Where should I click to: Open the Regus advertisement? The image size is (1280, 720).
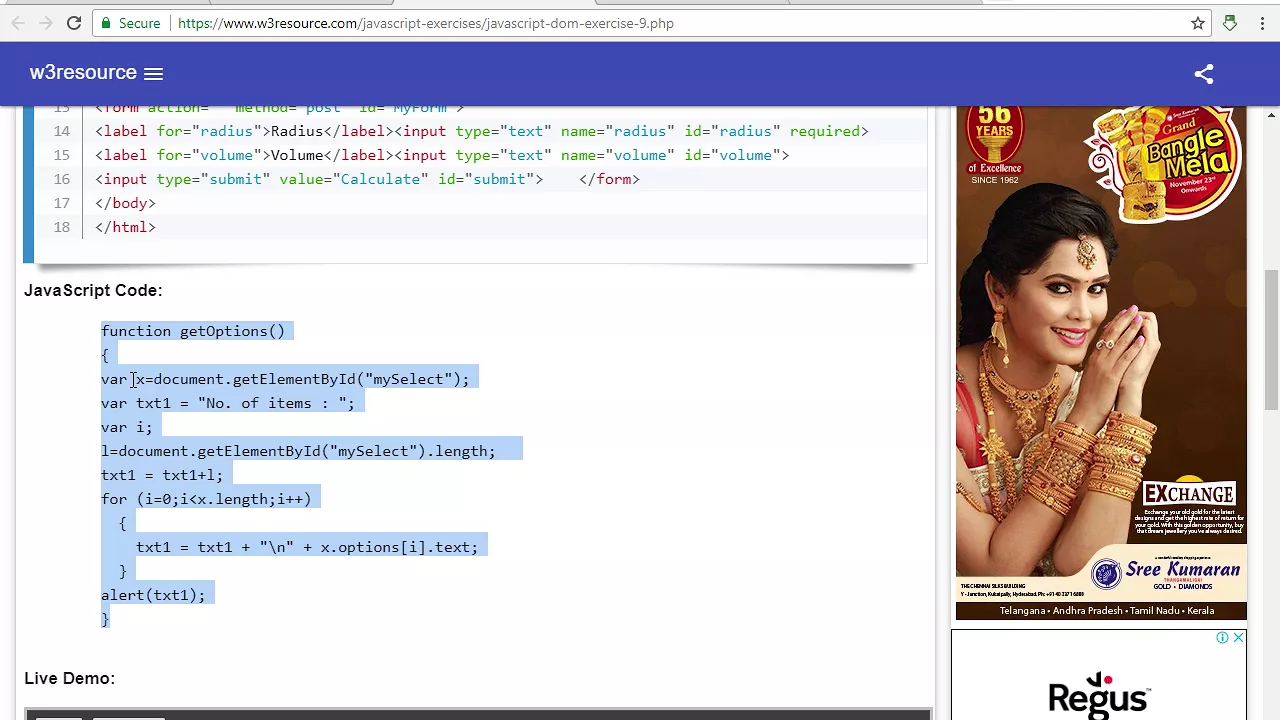1099,675
